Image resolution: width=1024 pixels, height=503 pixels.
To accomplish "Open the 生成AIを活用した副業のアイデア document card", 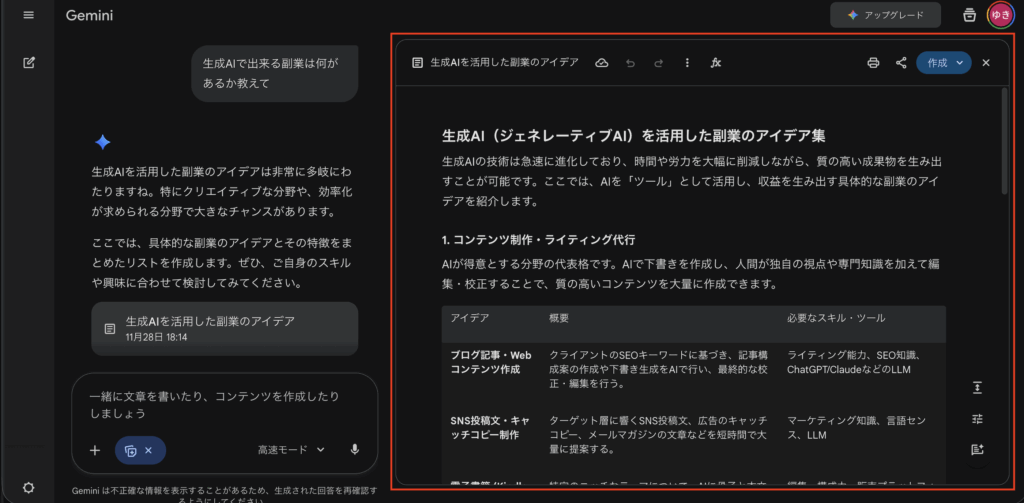I will pos(224,328).
